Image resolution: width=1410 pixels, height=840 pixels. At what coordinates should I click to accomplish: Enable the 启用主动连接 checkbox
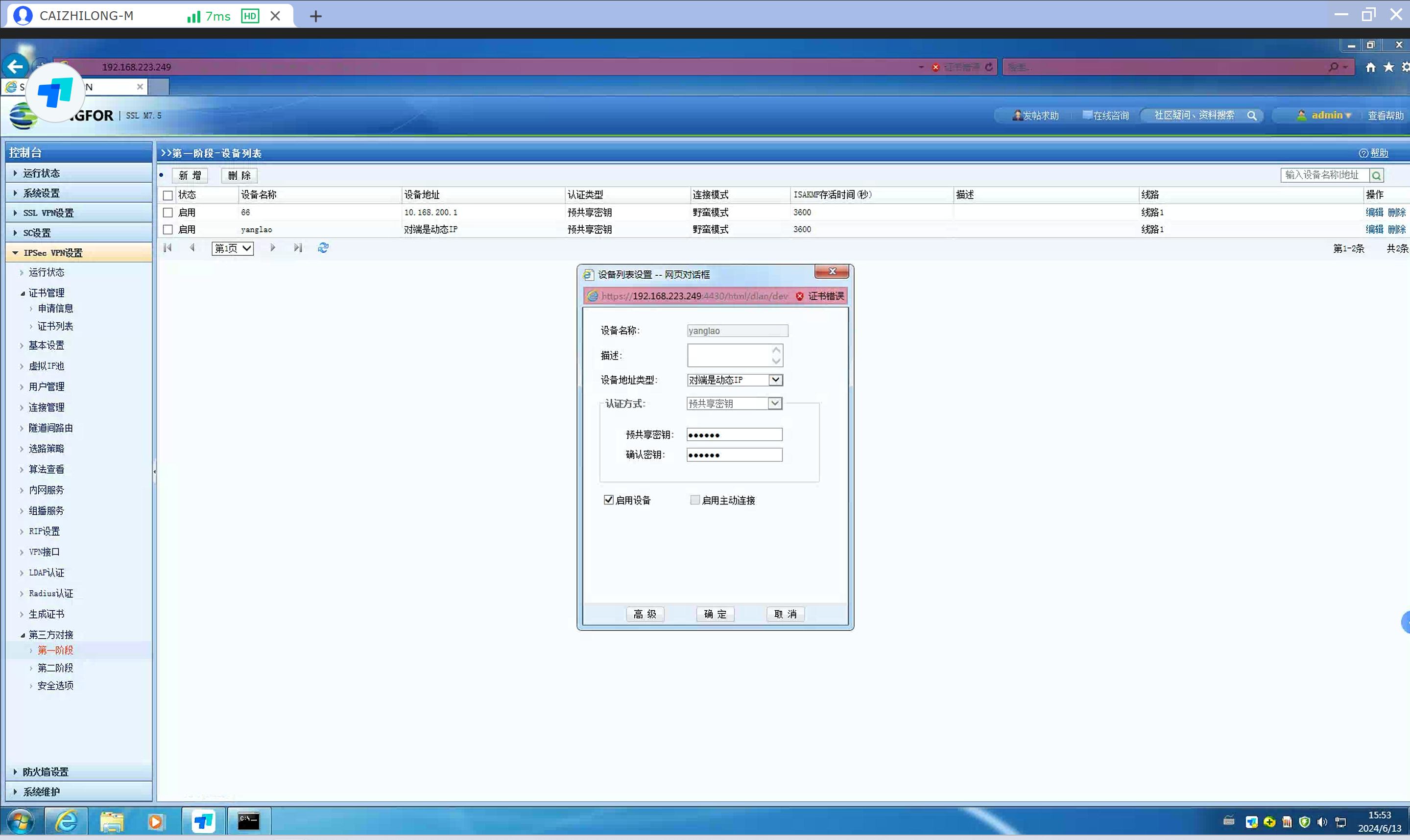pos(695,500)
